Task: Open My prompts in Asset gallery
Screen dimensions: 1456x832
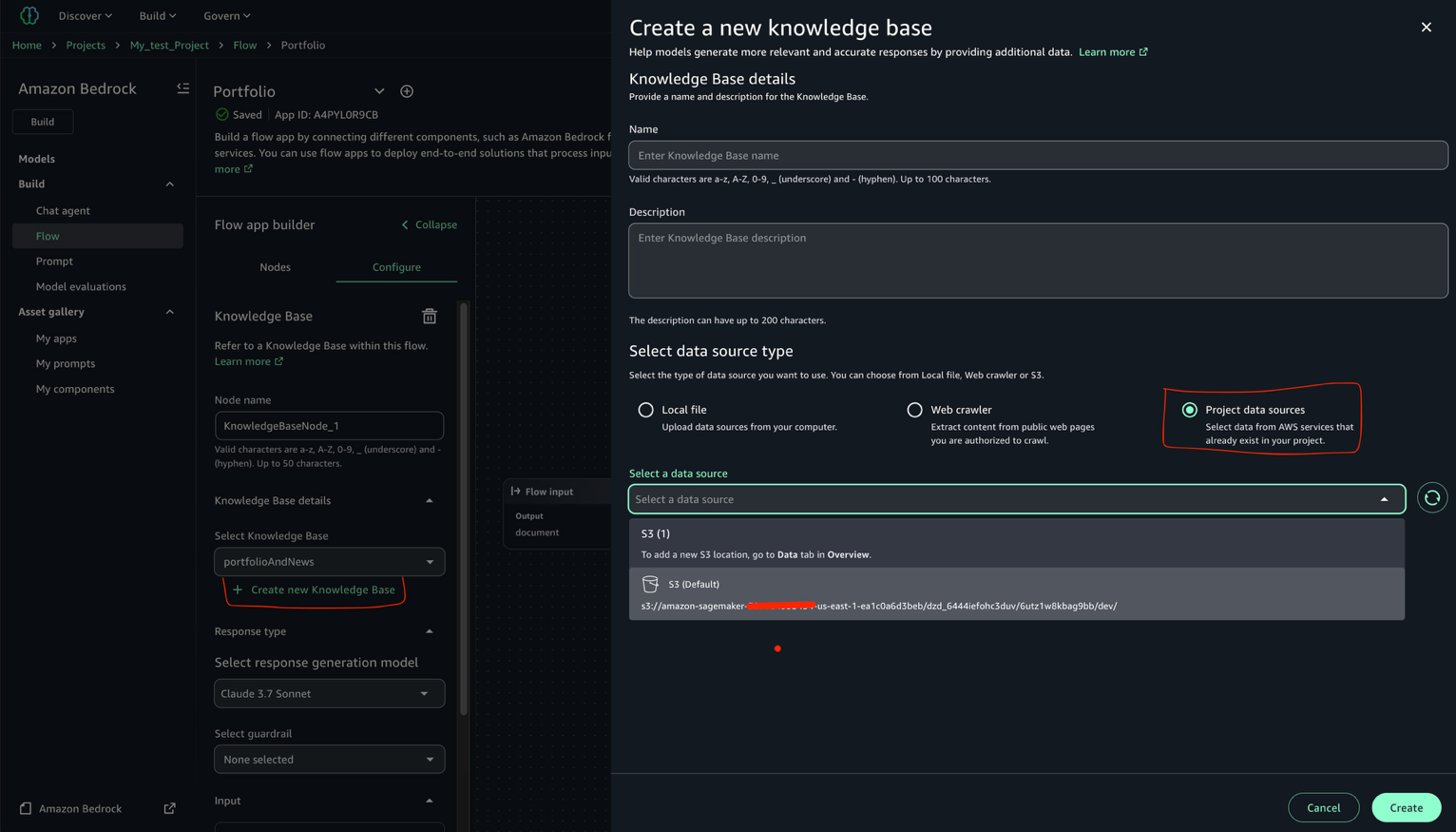Action: 66,363
